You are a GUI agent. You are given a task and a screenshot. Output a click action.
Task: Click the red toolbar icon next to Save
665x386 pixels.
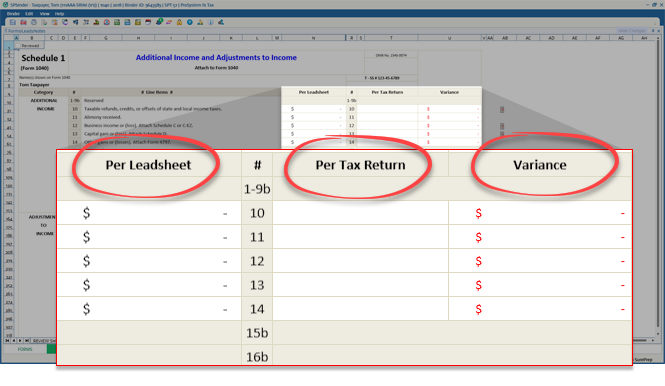[23, 22]
